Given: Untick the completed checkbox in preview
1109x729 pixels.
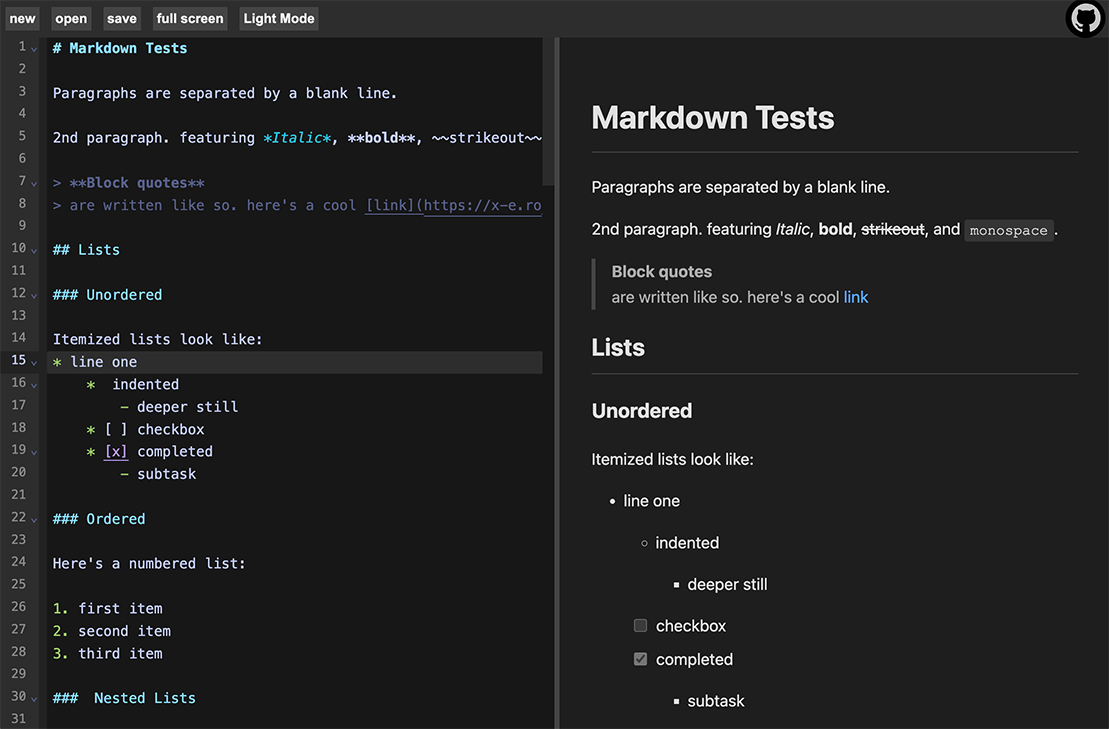Looking at the screenshot, I should point(640,659).
